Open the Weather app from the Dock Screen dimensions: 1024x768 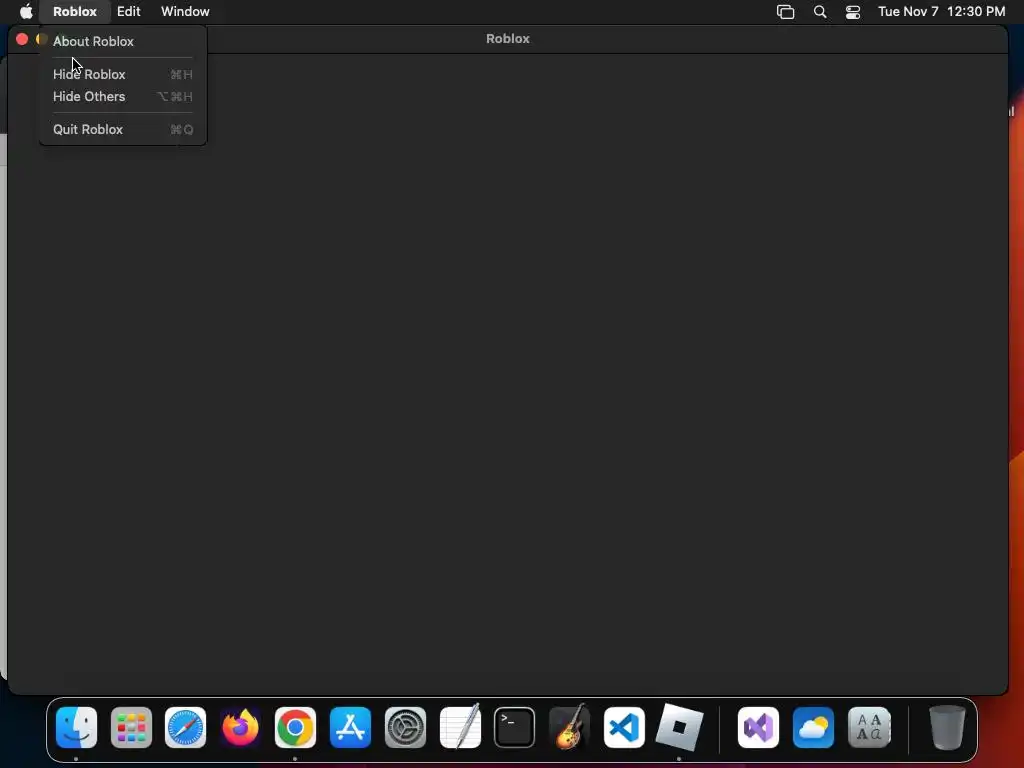[x=813, y=728]
